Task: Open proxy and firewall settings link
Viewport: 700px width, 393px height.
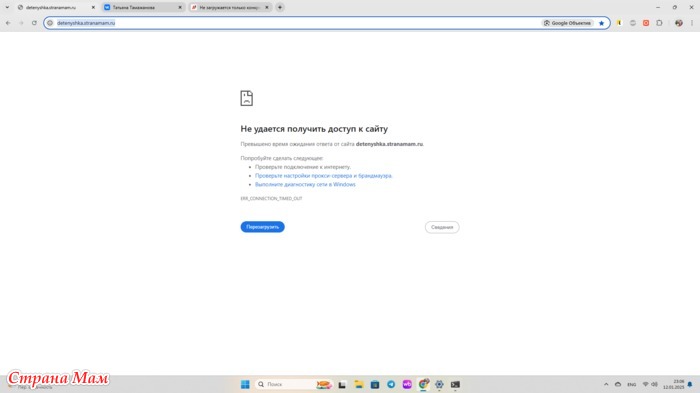Action: tap(323, 176)
